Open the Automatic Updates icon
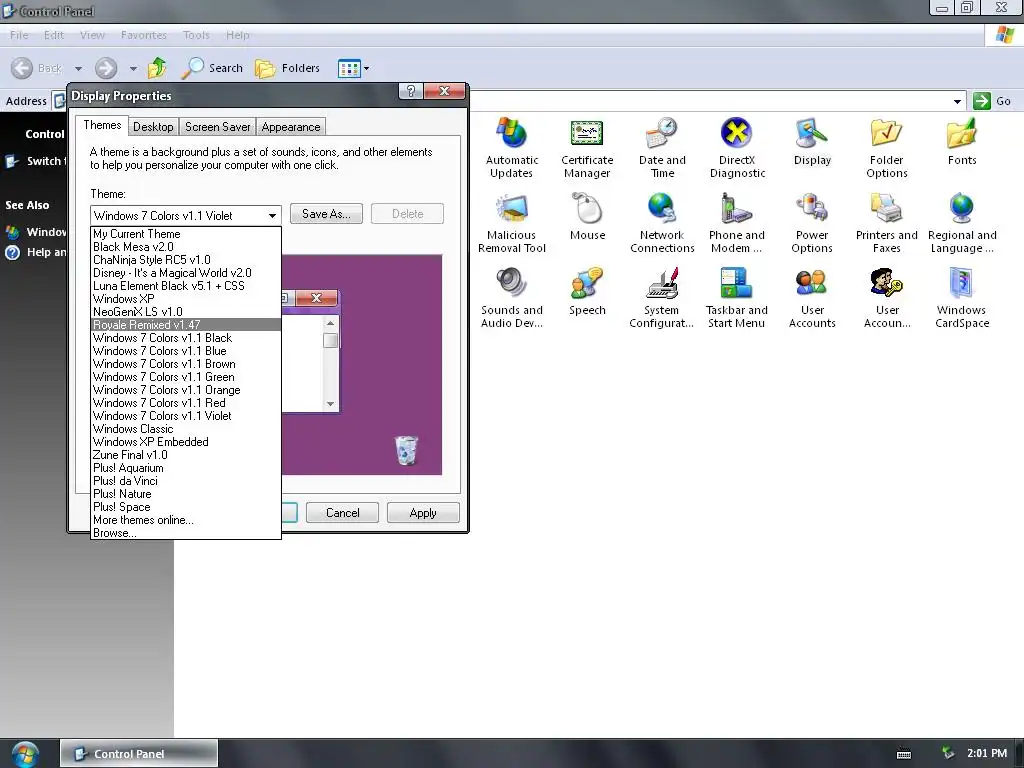This screenshot has width=1024, height=768. (x=511, y=148)
